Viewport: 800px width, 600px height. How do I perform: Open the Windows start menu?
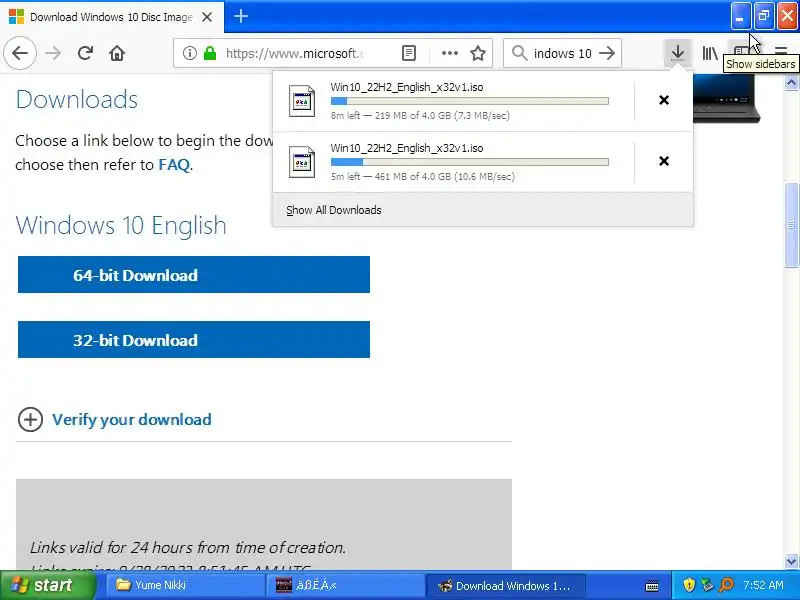pos(47,585)
